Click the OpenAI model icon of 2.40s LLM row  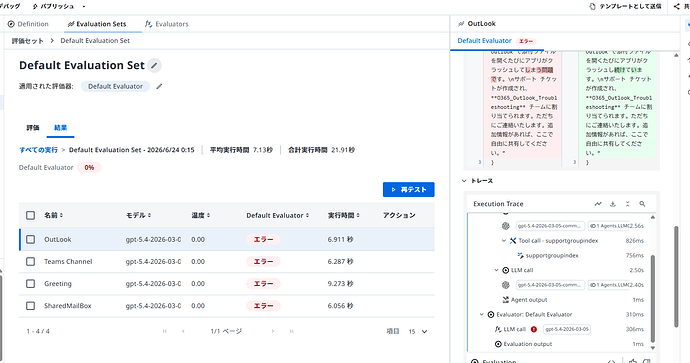click(506, 285)
